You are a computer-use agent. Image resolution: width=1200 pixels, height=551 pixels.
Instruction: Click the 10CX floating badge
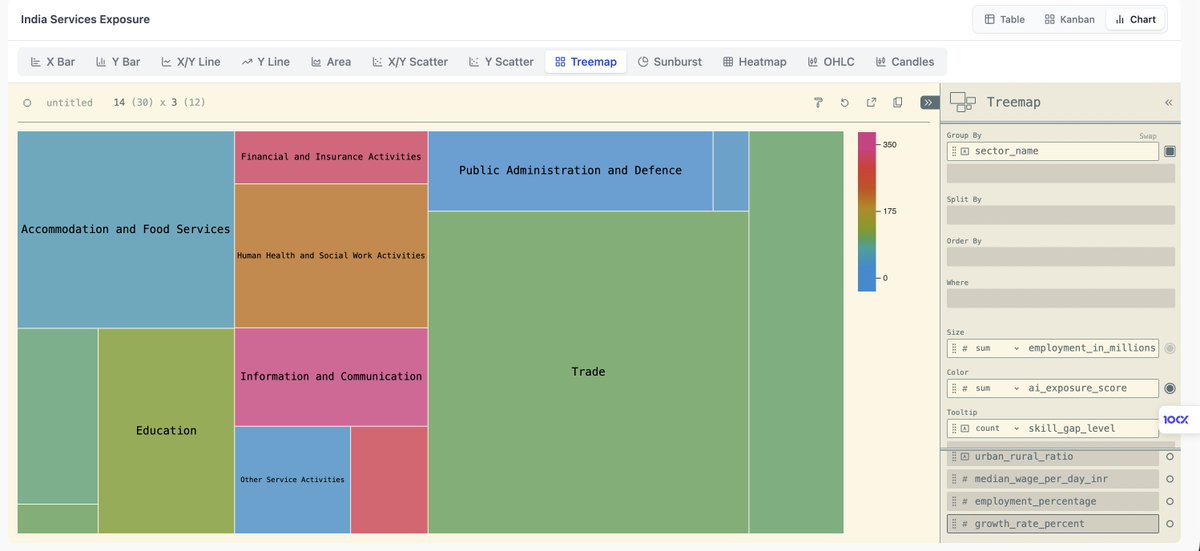1176,420
